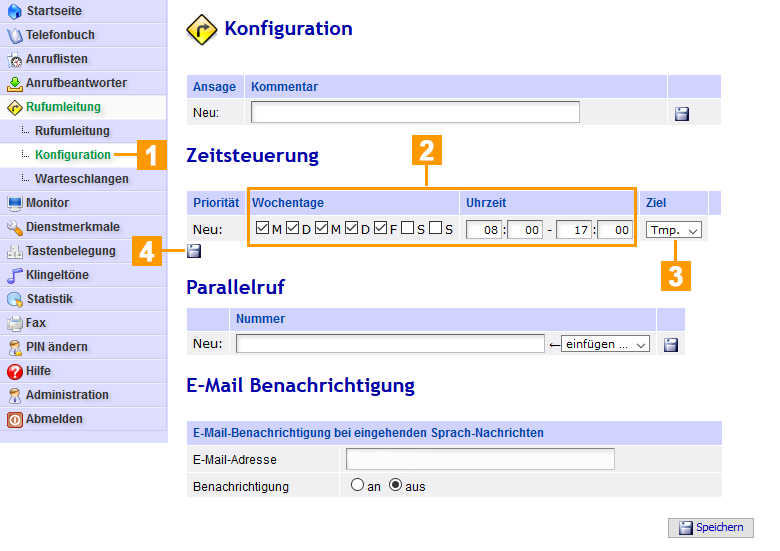Click the Hilfe question mark icon
This screenshot has width=780, height=551.
14,371
